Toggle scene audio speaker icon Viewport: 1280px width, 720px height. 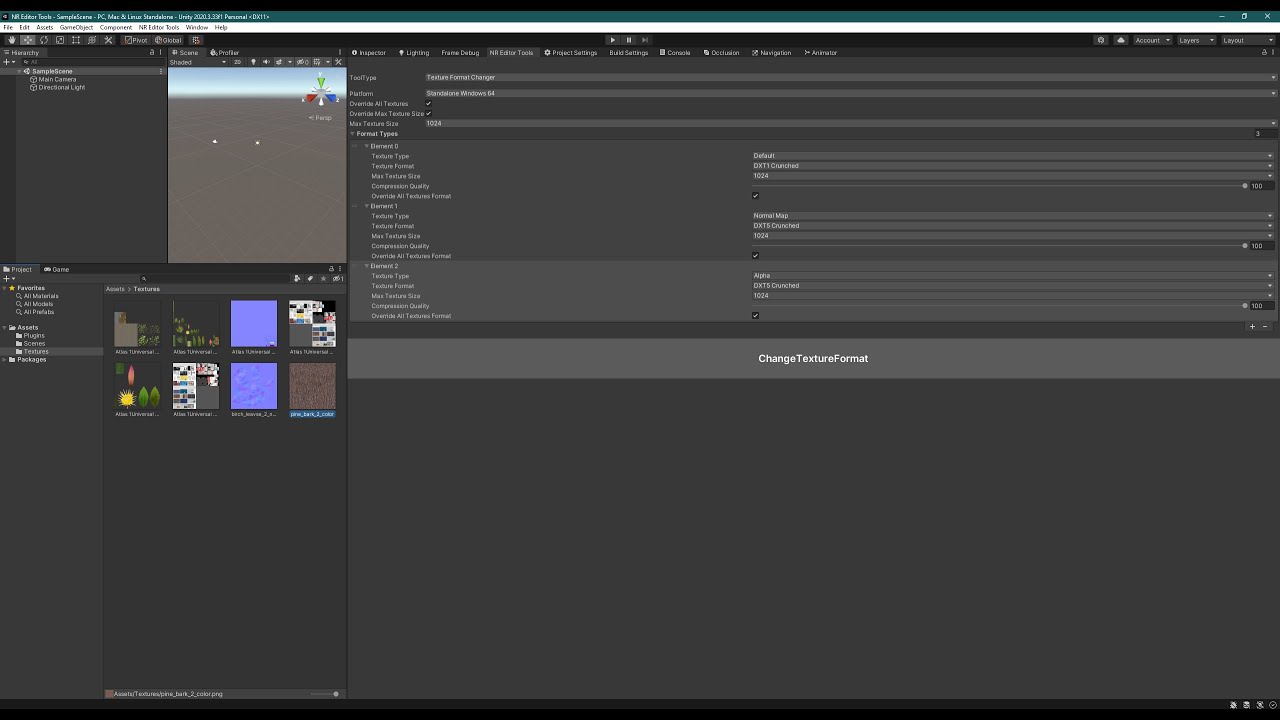pyautogui.click(x=266, y=62)
